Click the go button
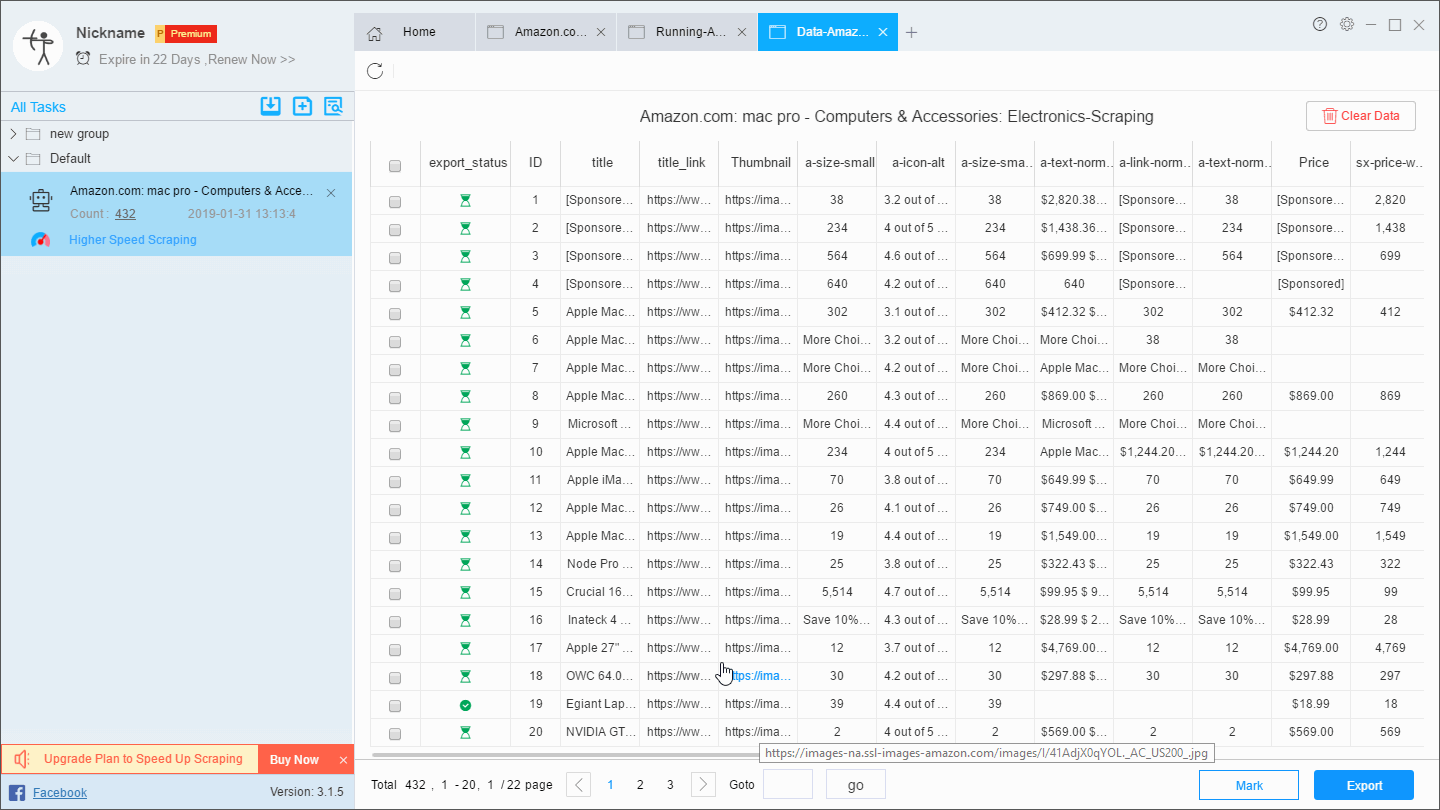The width and height of the screenshot is (1440, 810). 856,785
